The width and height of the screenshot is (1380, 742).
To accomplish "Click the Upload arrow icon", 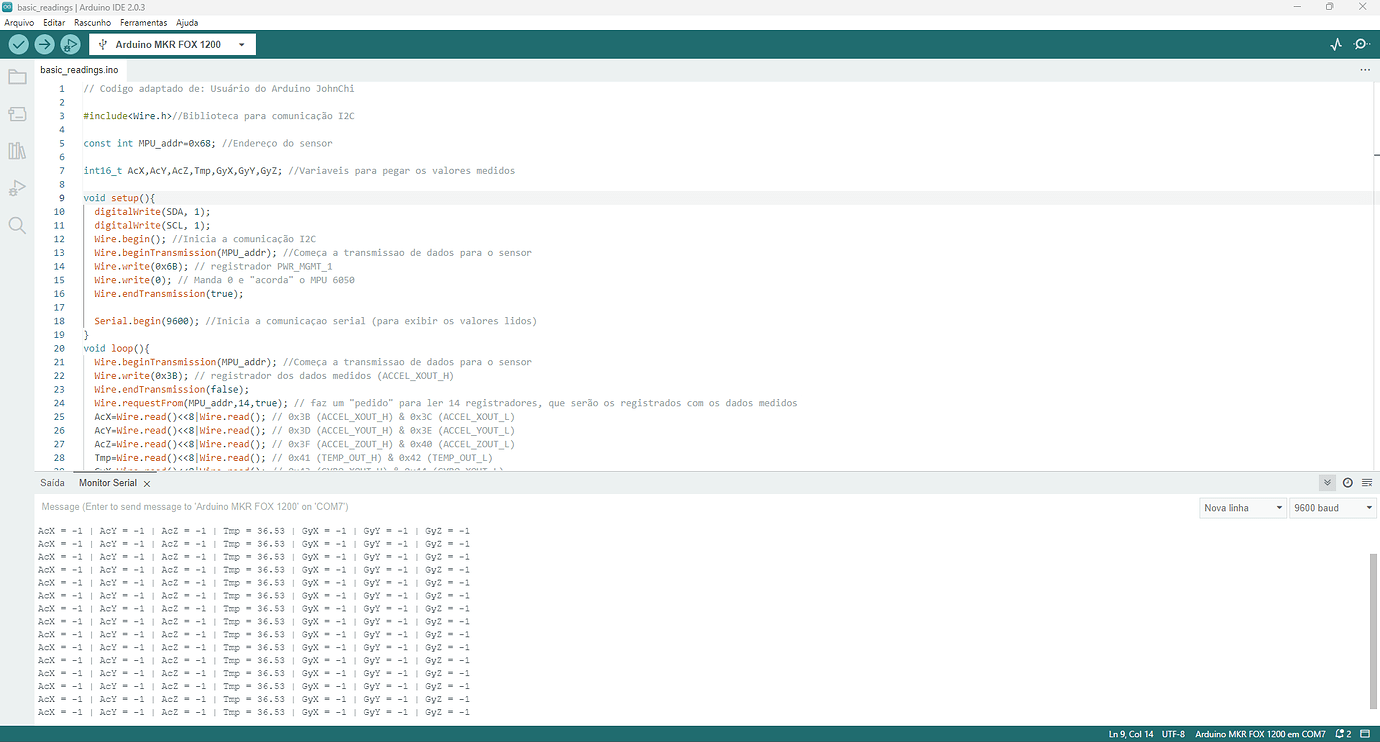I will tap(43, 44).
